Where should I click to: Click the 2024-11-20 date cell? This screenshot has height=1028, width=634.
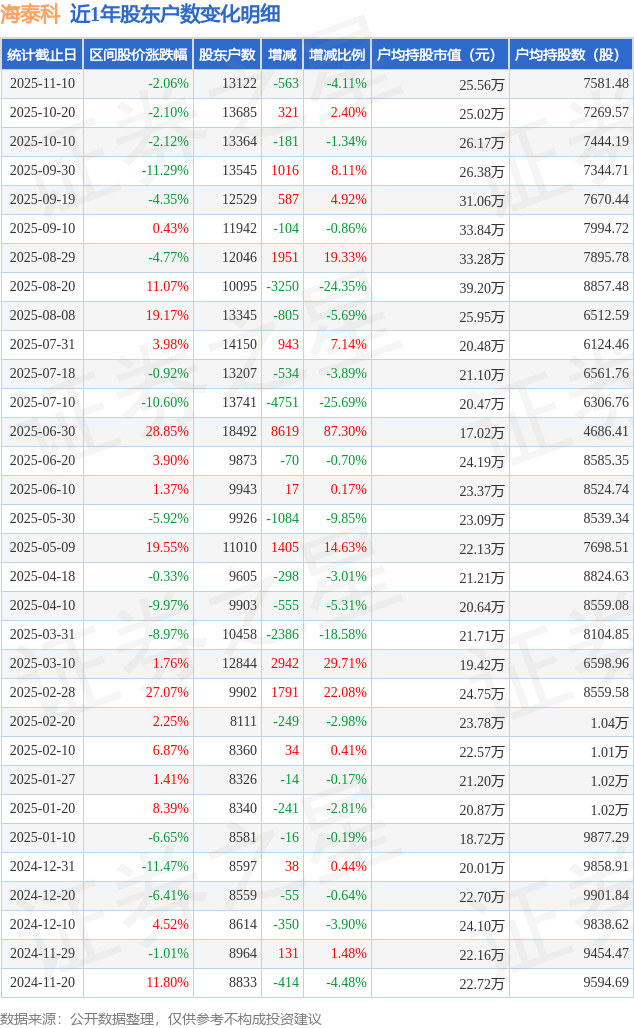tap(41, 983)
